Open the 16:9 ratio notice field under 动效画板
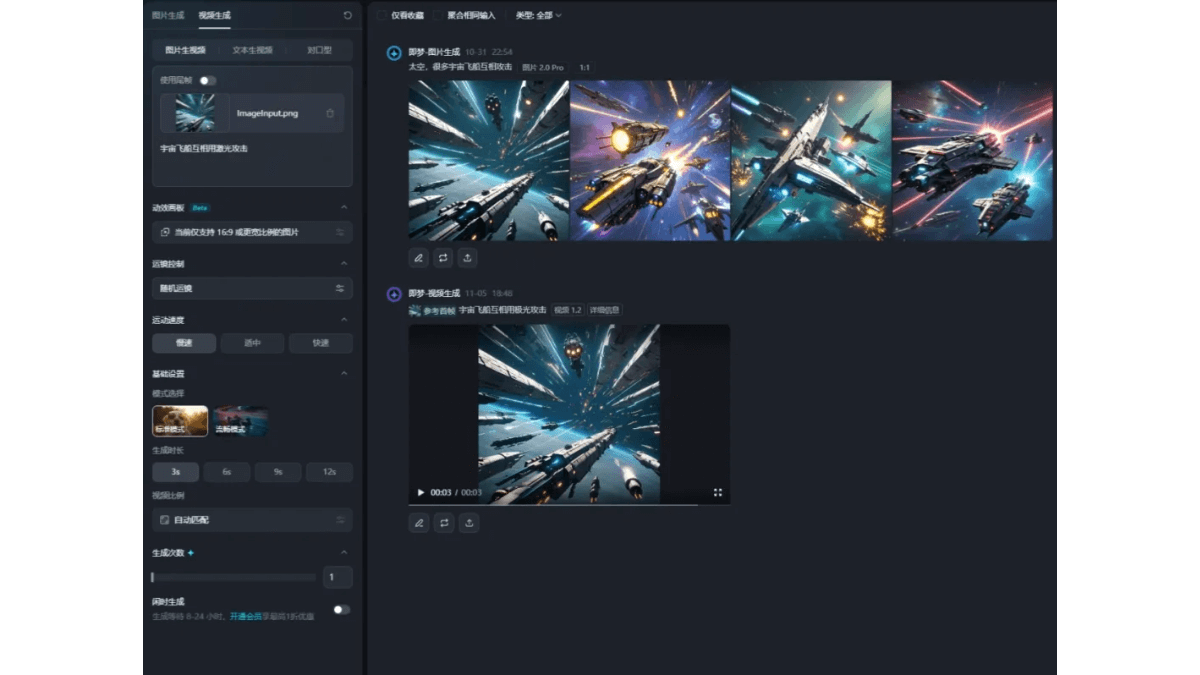1200x675 pixels. pyautogui.click(x=252, y=232)
